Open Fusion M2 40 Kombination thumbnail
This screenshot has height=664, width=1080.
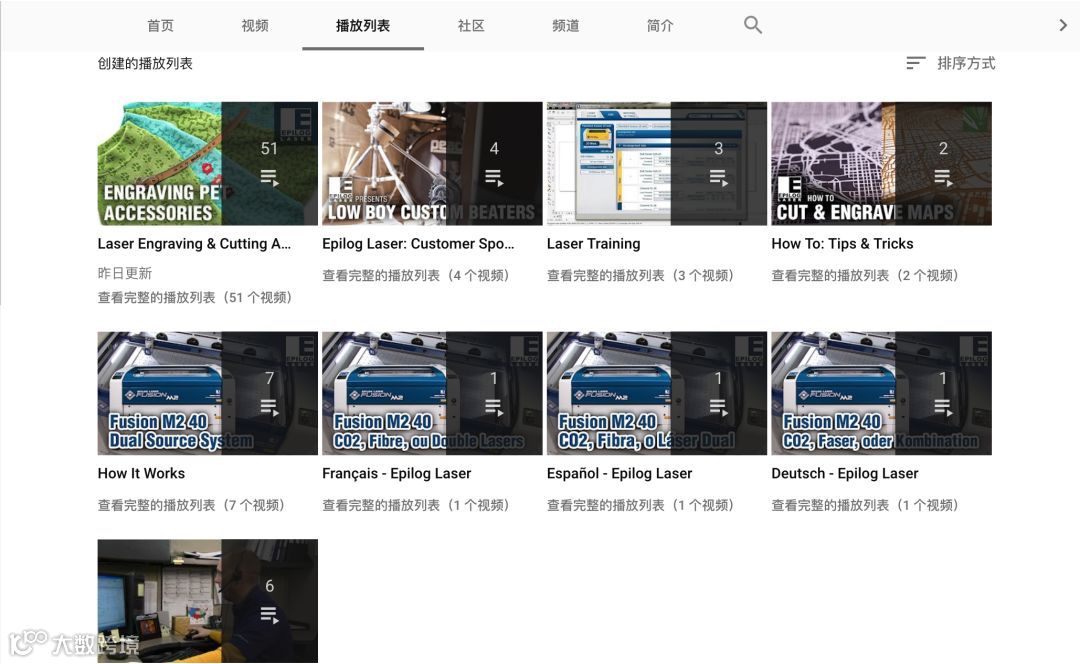pyautogui.click(x=881, y=393)
